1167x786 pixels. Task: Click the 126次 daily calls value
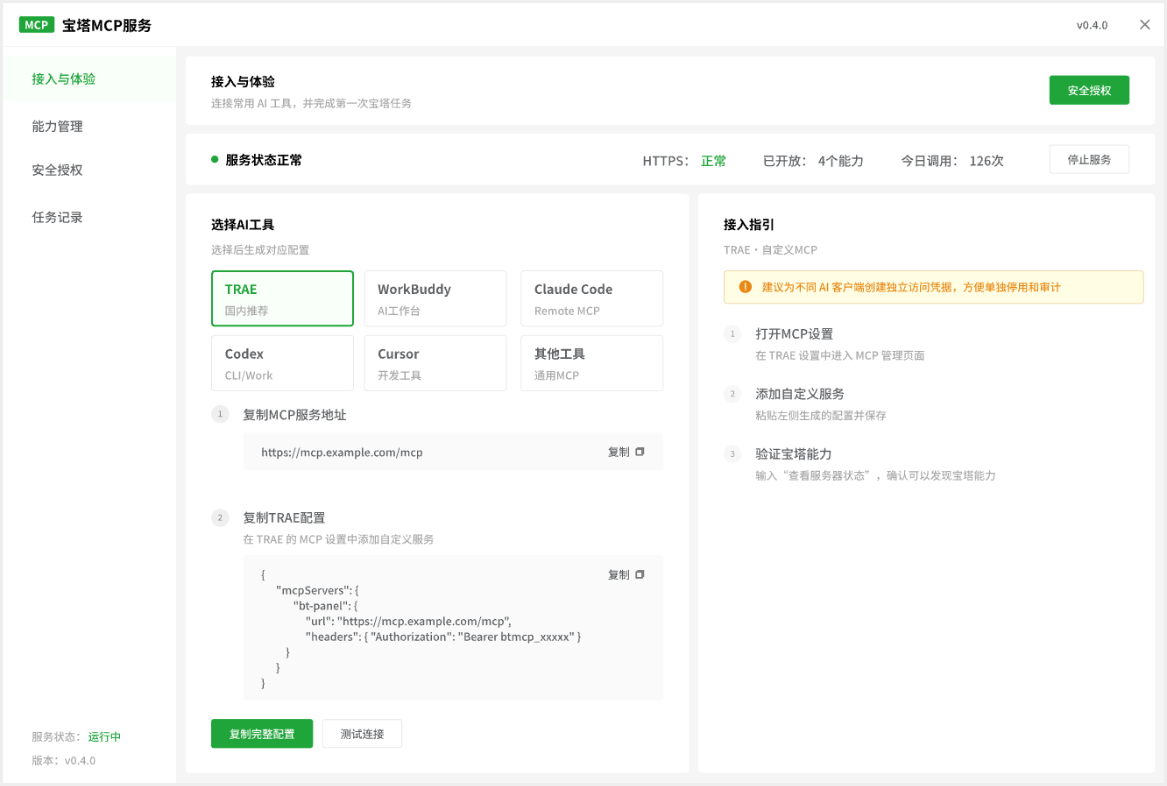pos(986,161)
